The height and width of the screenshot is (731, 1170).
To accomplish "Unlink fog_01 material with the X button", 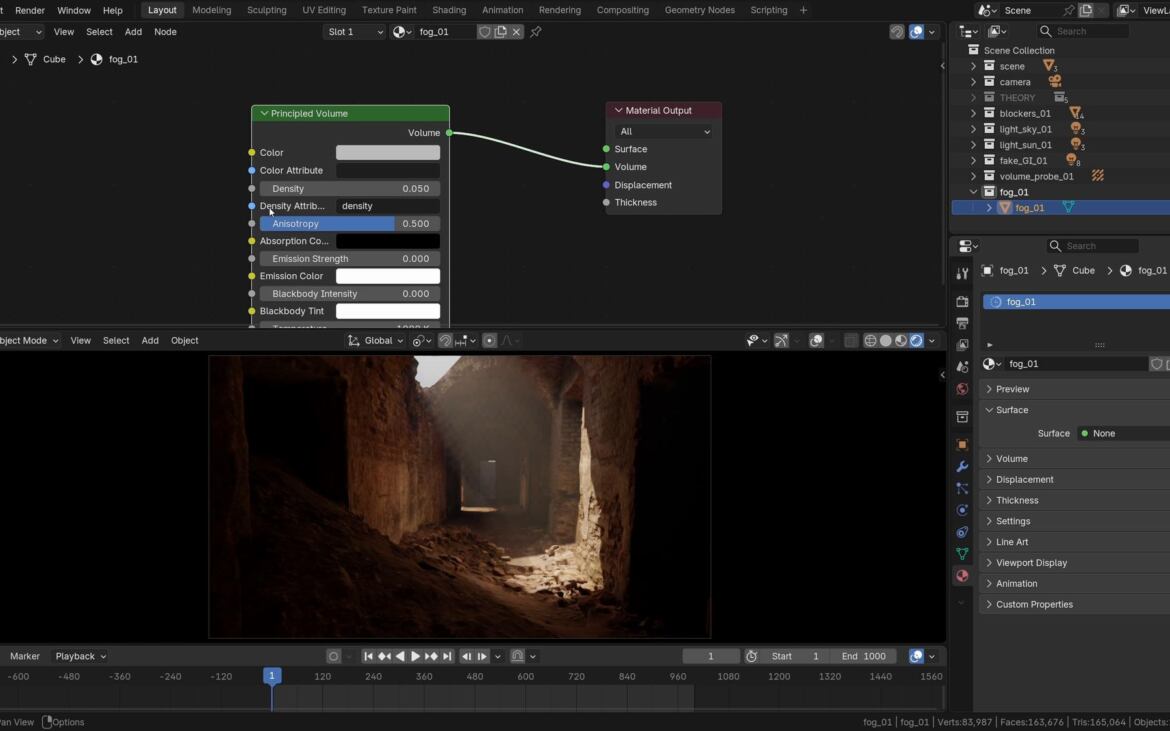I will (516, 32).
